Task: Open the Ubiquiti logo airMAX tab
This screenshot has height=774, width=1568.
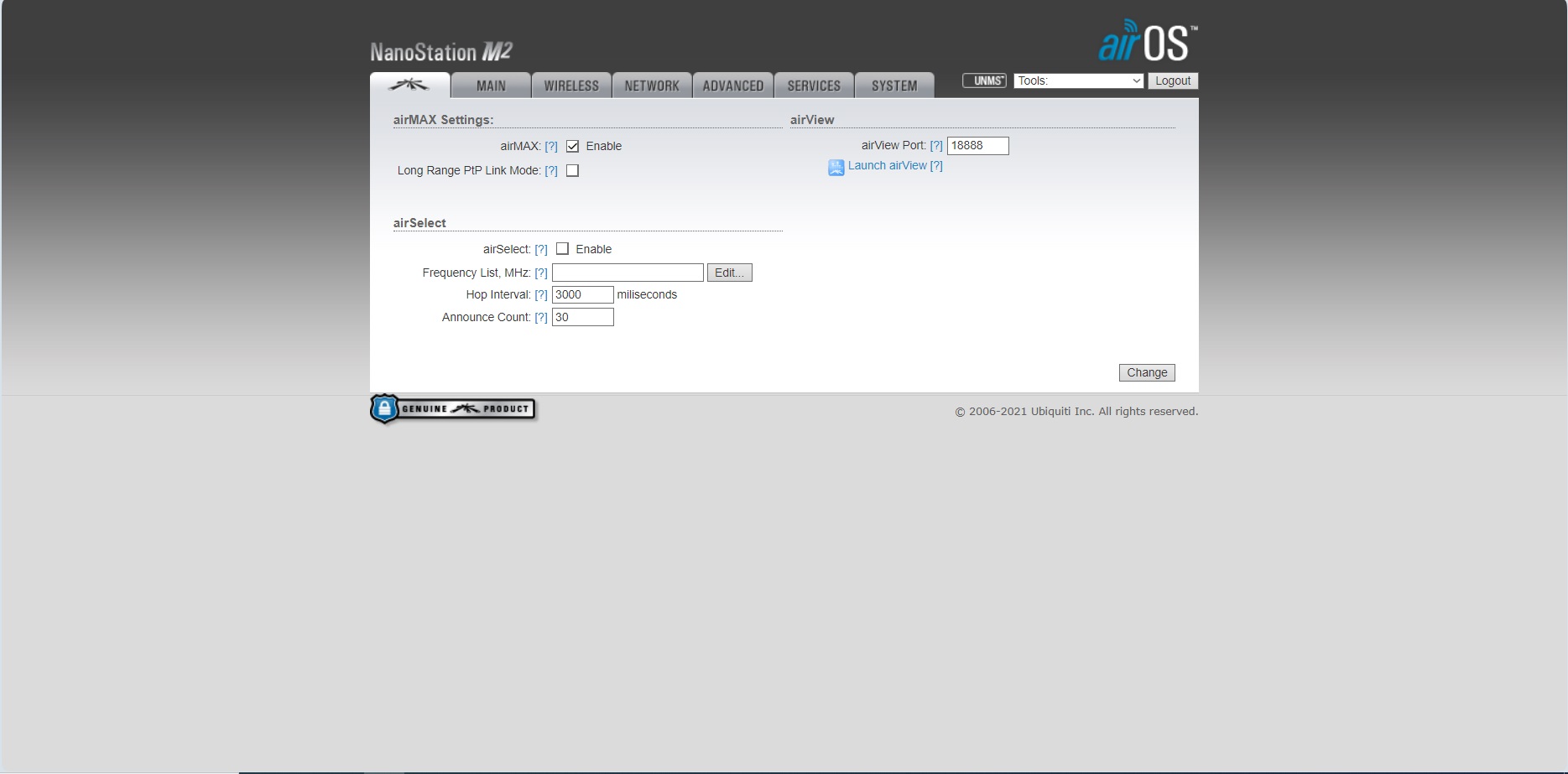Action: coord(409,86)
